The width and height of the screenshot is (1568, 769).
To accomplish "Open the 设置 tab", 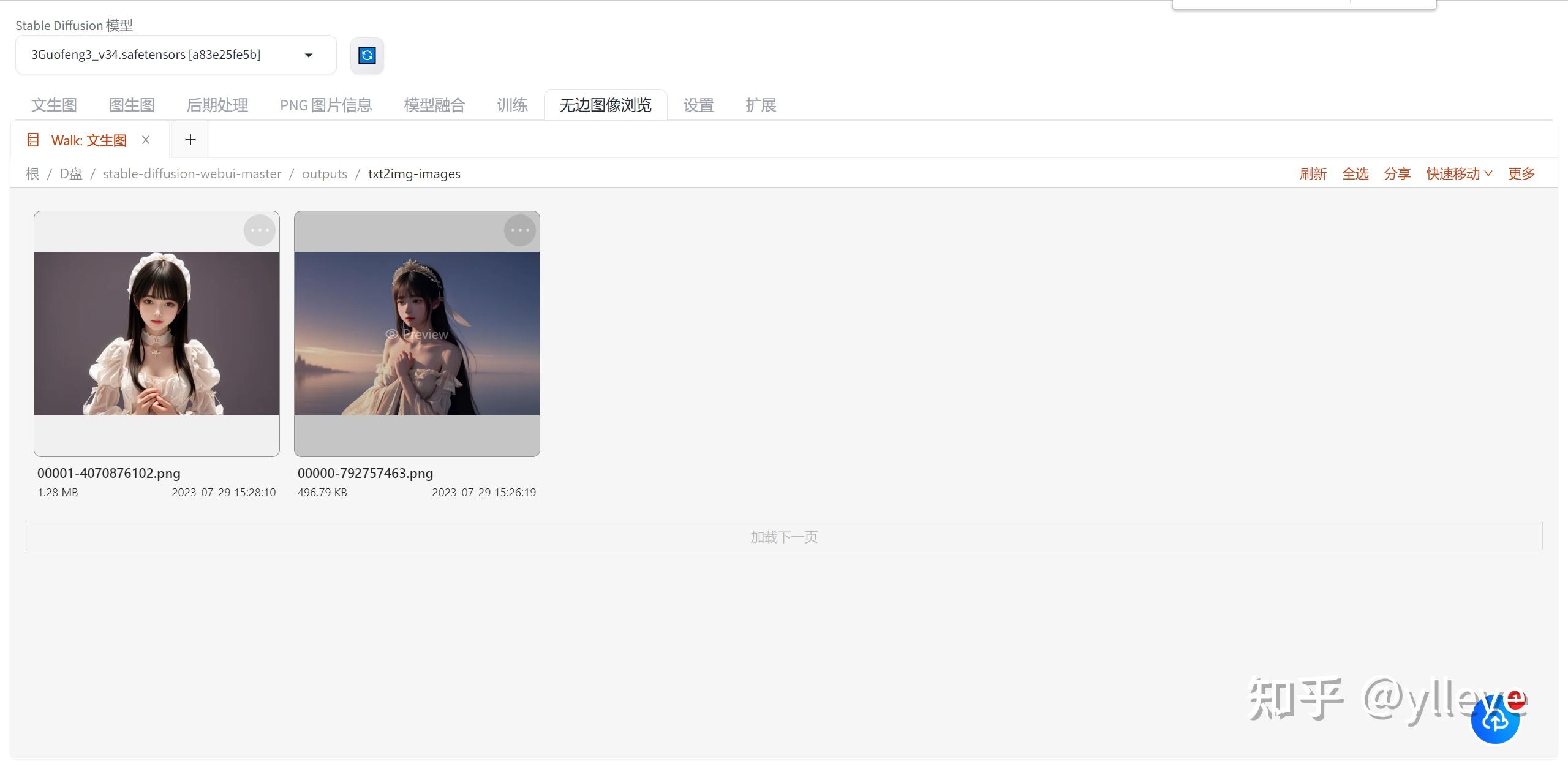I will click(698, 105).
